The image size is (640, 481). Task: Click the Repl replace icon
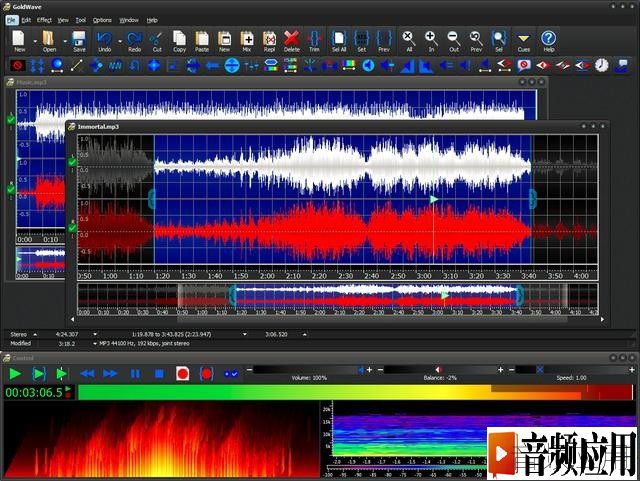269,41
